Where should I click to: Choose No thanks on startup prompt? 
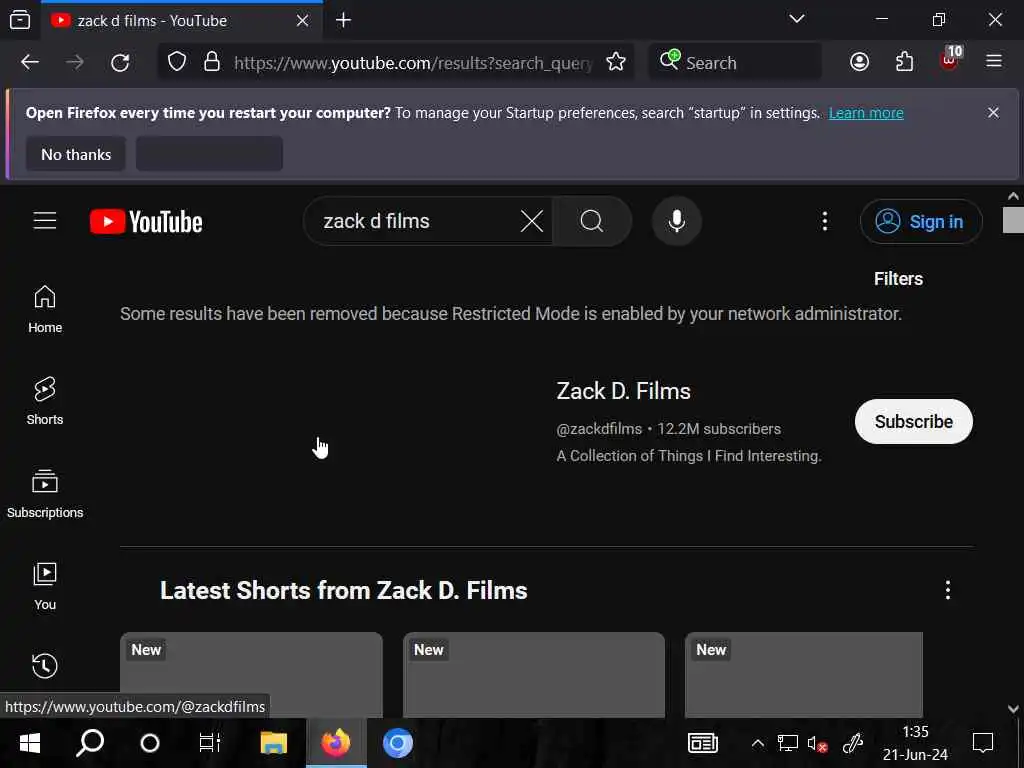click(76, 154)
